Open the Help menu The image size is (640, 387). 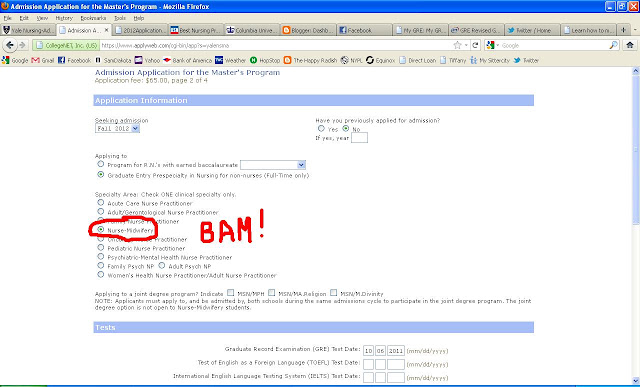coord(139,18)
